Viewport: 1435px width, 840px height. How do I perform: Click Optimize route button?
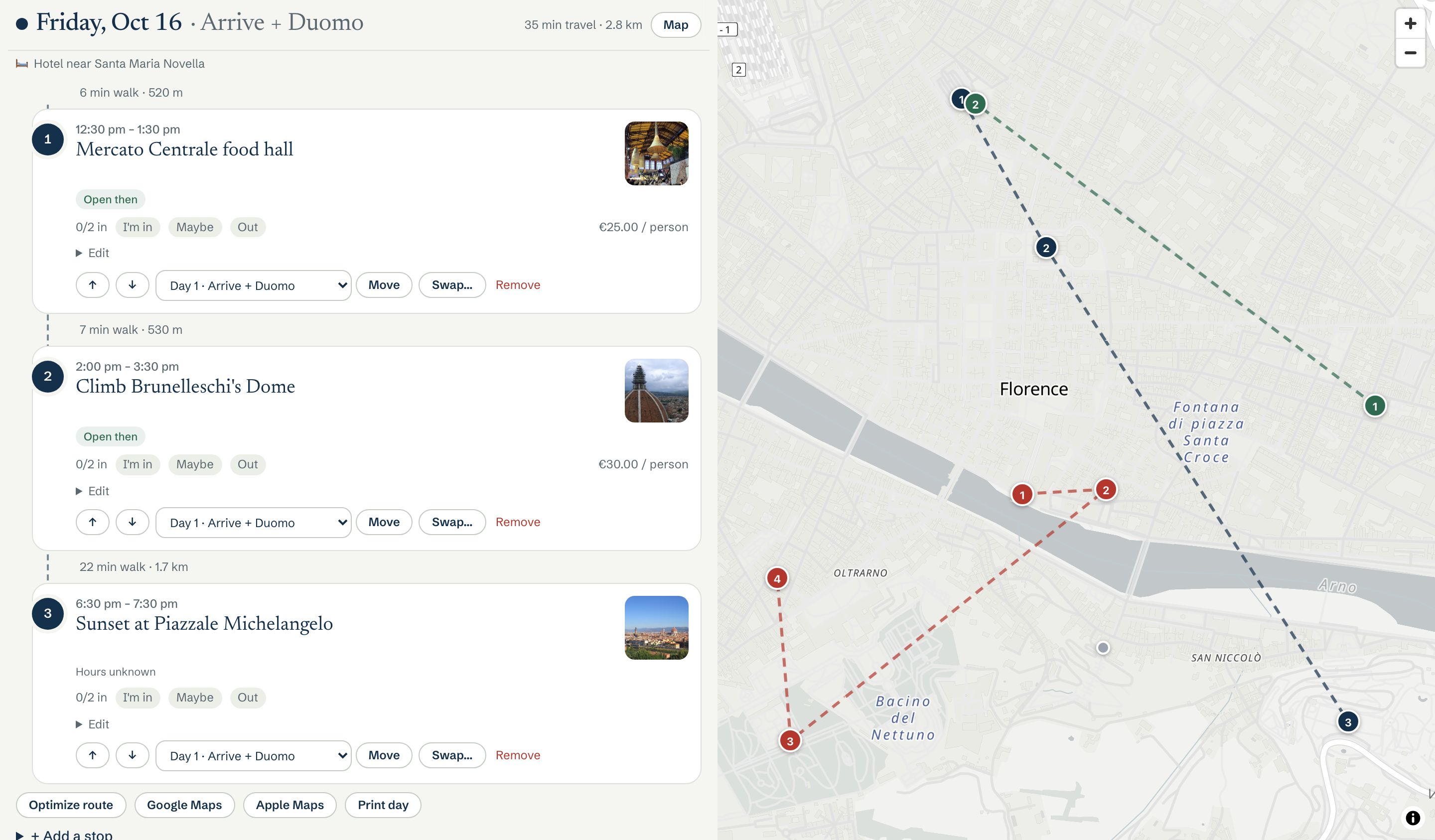[x=71, y=805]
